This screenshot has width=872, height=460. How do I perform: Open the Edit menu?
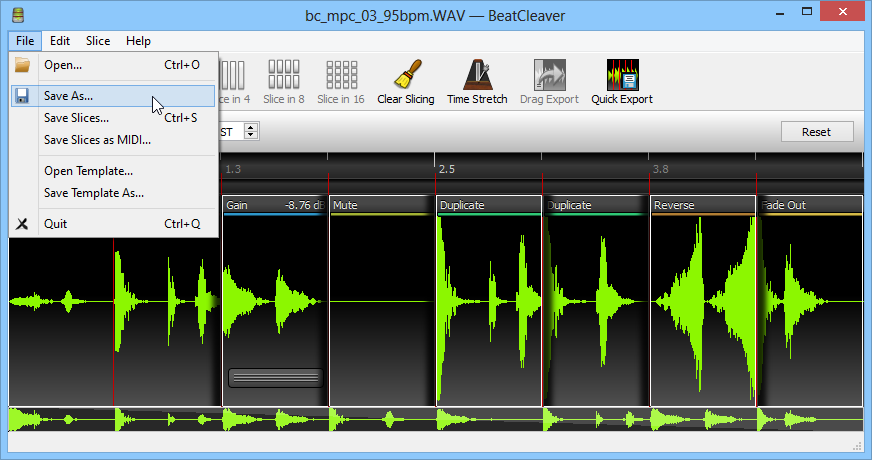point(60,41)
